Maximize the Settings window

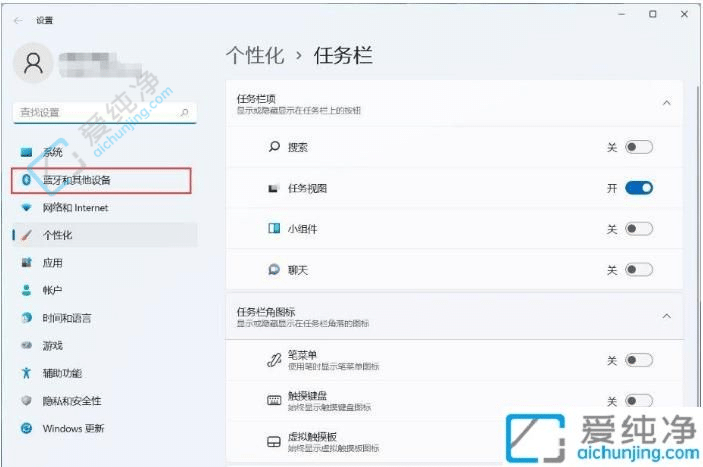(653, 14)
